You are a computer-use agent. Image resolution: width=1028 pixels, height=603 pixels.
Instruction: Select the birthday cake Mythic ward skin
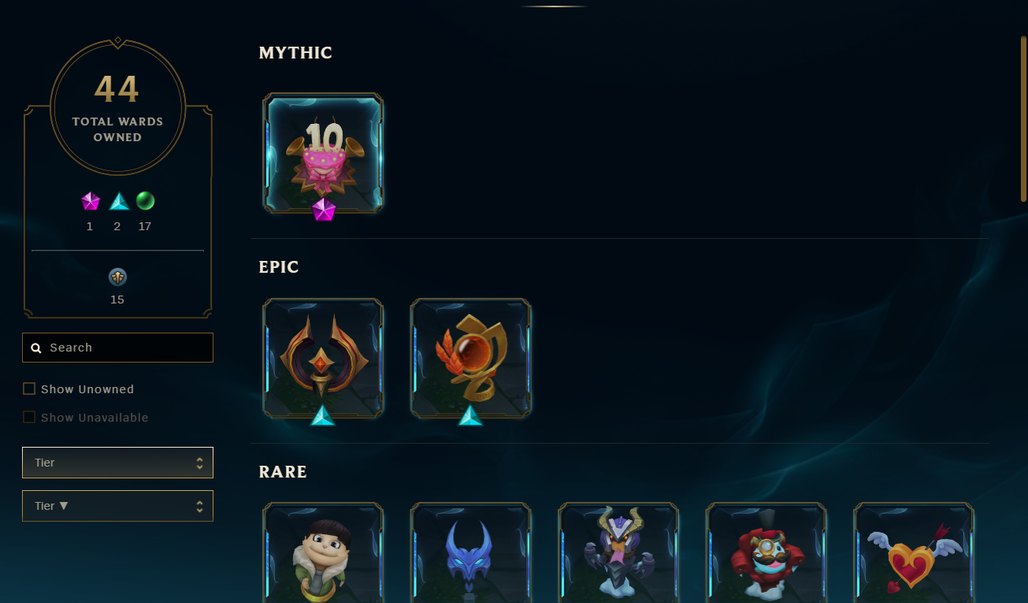(323, 153)
